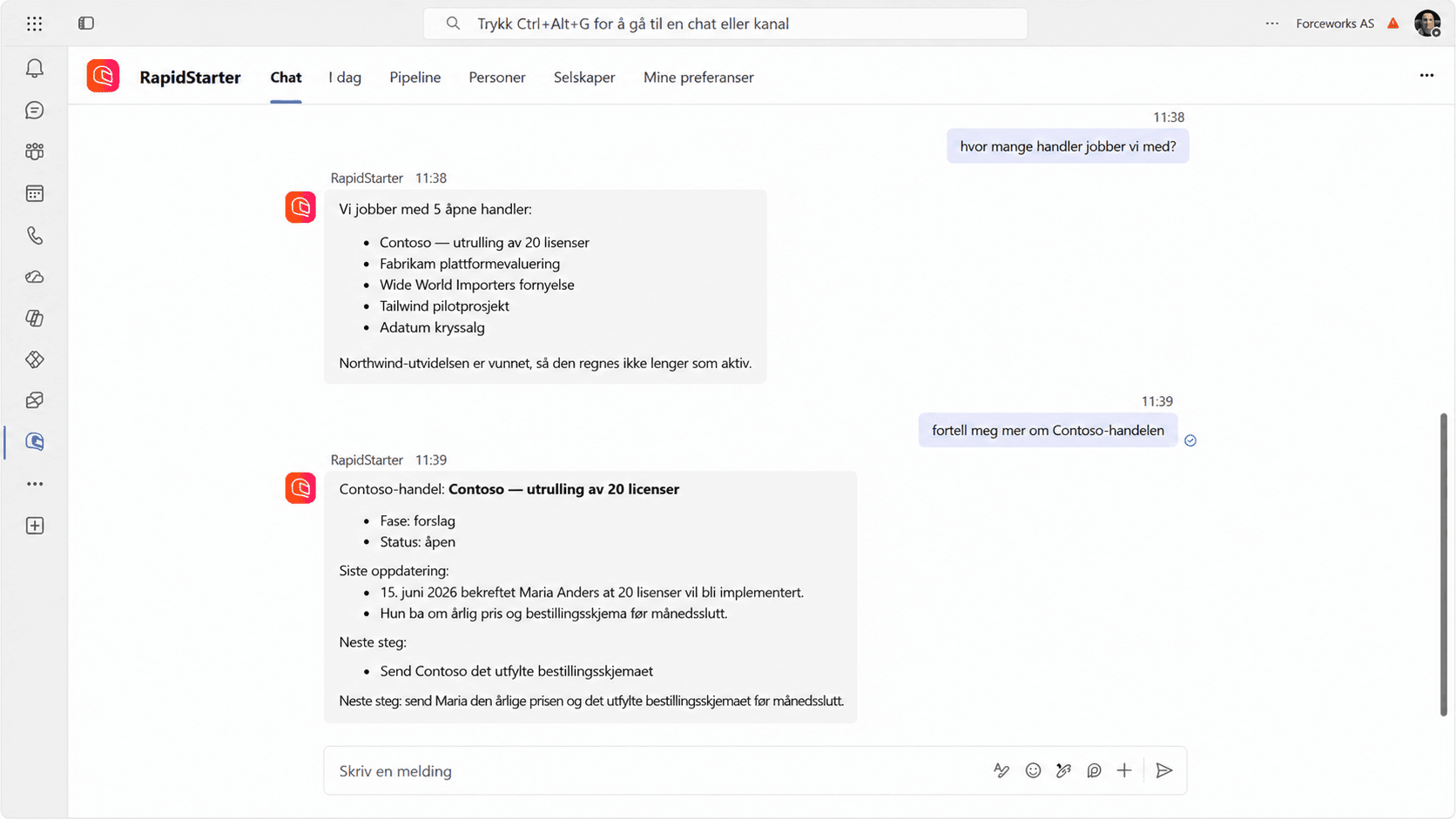Open Chat in left rail
Viewport: 1456px width, 819px height.
pyautogui.click(x=35, y=111)
